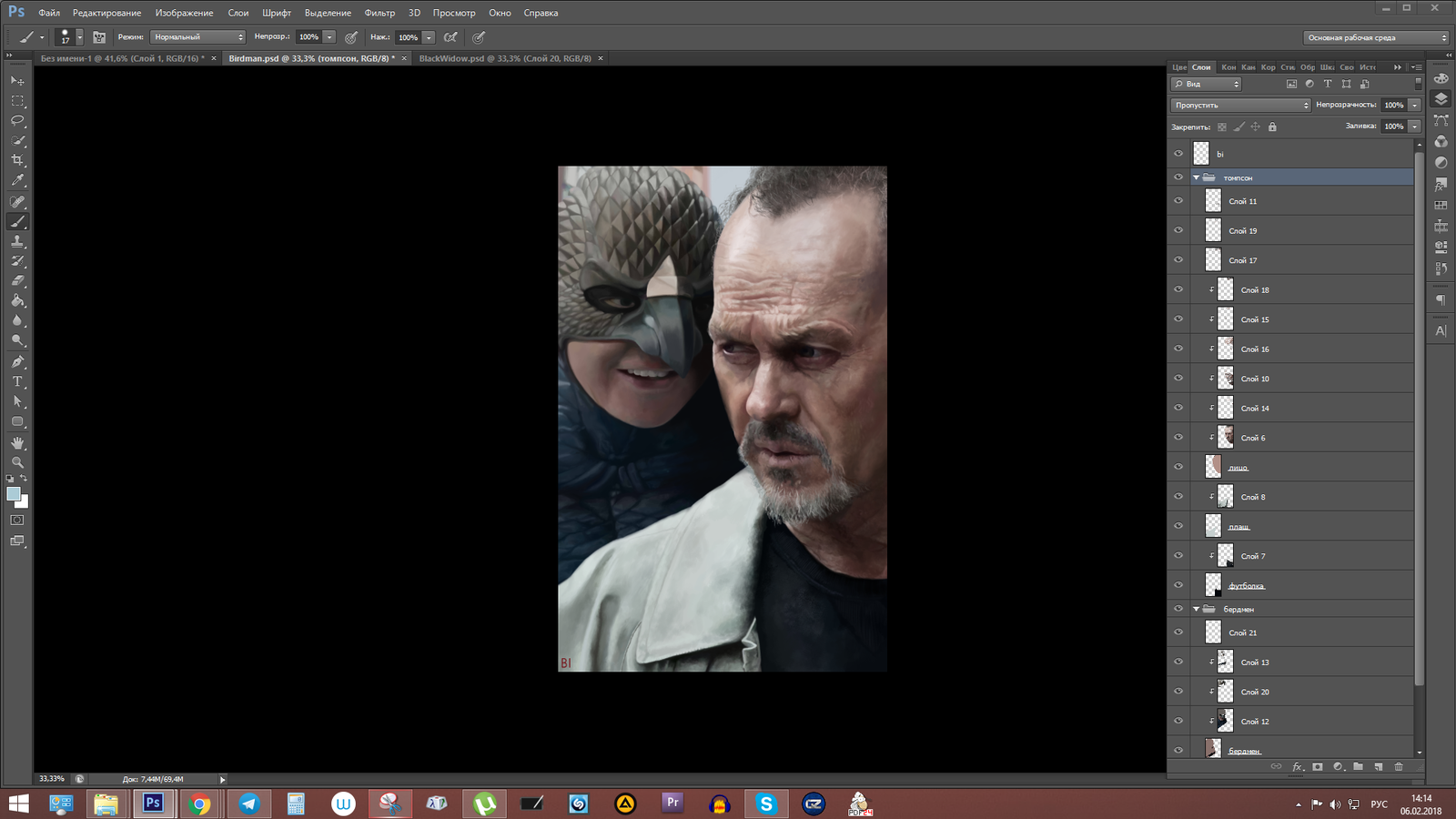Image resolution: width=1456 pixels, height=819 pixels.
Task: Hide the футболка layer
Action: tap(1178, 585)
